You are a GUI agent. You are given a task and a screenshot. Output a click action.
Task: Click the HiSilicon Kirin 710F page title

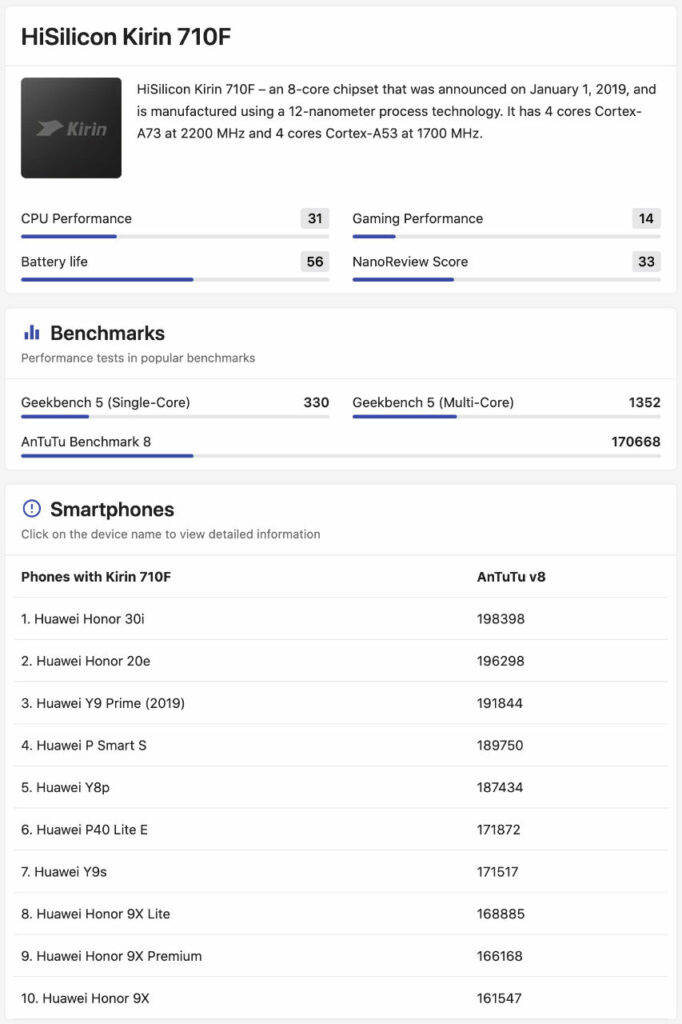[126, 37]
